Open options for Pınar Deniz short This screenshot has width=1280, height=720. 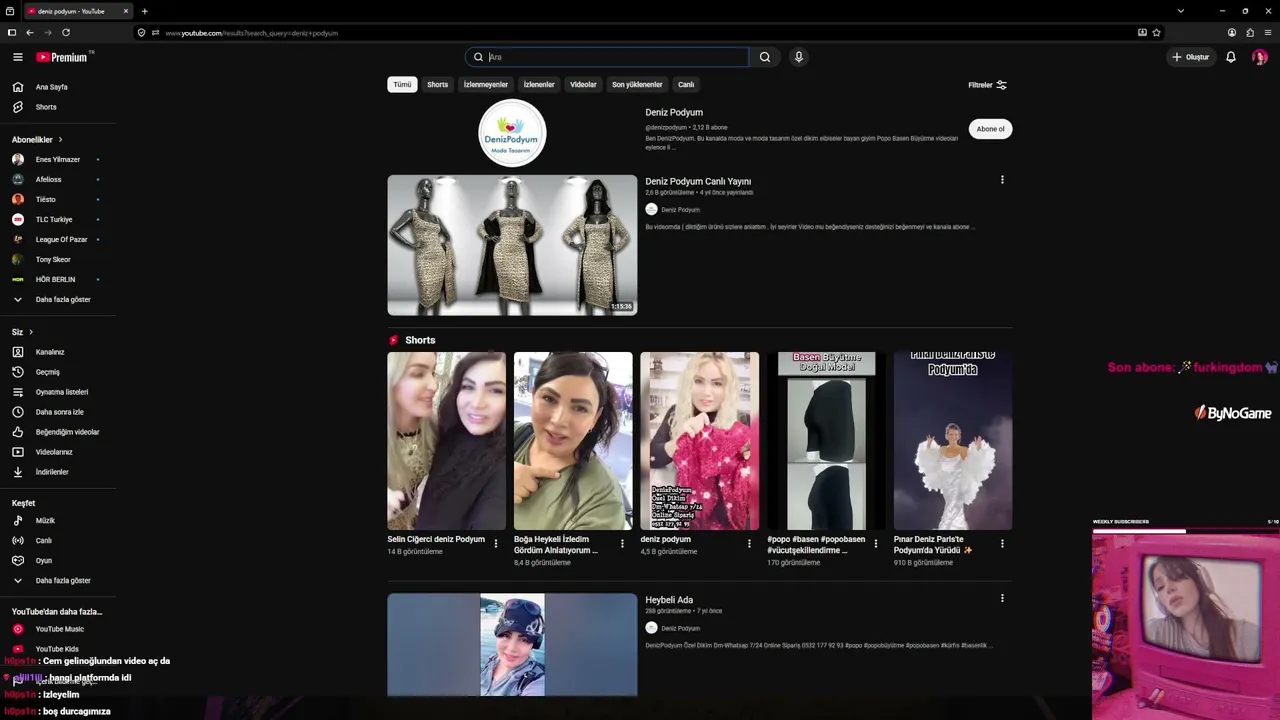1002,544
